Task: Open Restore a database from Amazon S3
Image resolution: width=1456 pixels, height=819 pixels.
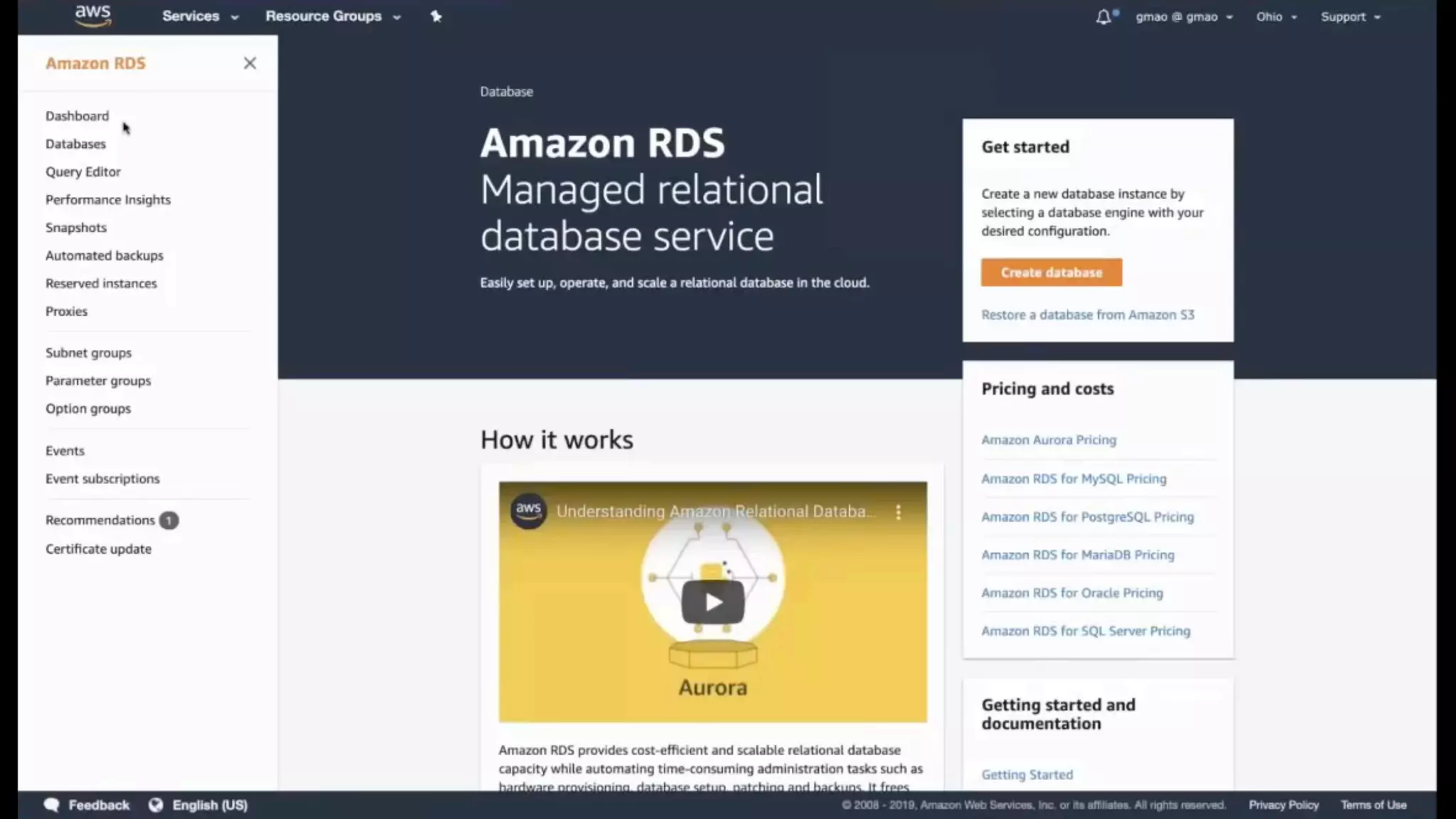Action: [1087, 315]
